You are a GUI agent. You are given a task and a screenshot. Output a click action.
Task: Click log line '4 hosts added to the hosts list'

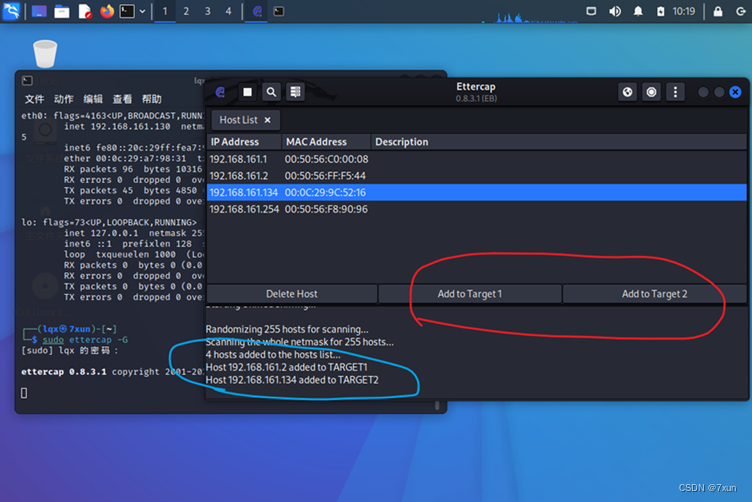coord(272,355)
